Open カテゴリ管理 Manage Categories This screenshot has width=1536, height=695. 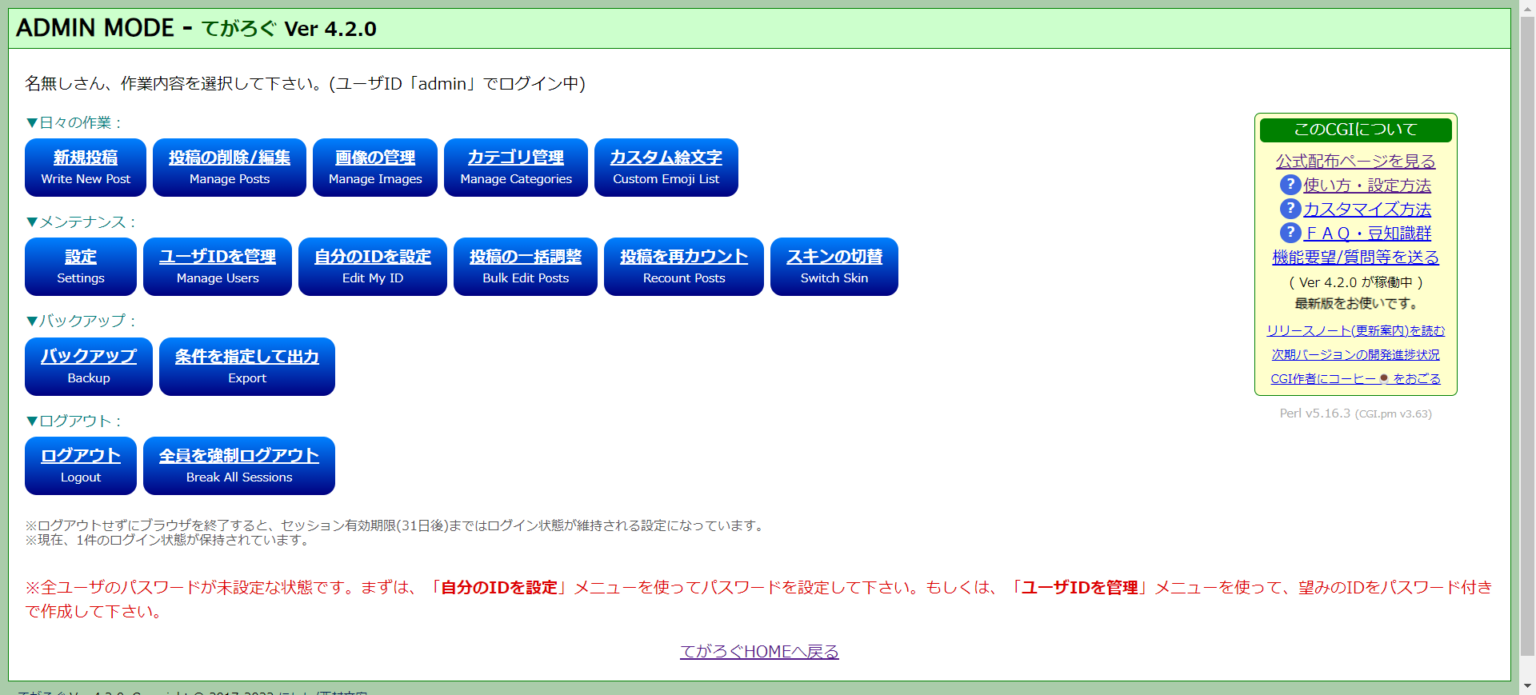pos(516,167)
